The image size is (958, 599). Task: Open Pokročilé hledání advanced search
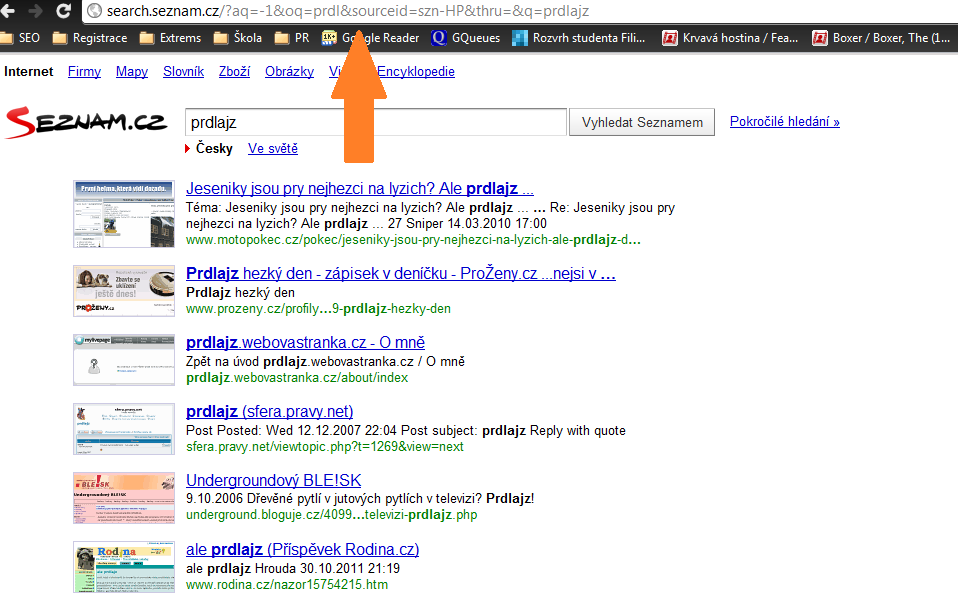click(784, 122)
